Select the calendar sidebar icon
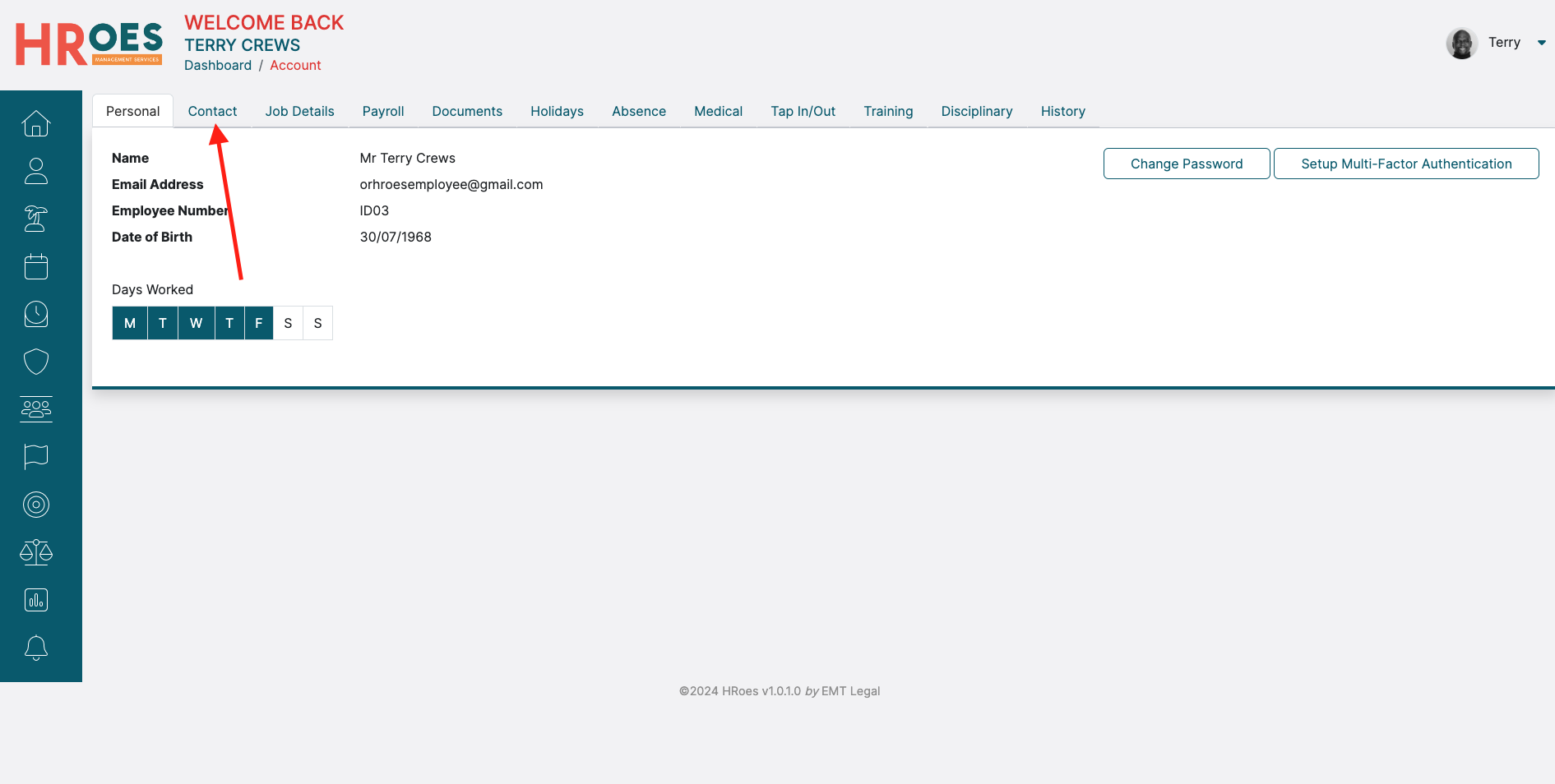 (x=36, y=266)
